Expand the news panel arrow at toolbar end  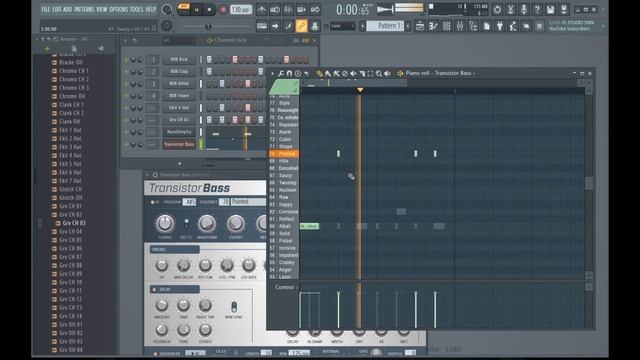coord(604,26)
